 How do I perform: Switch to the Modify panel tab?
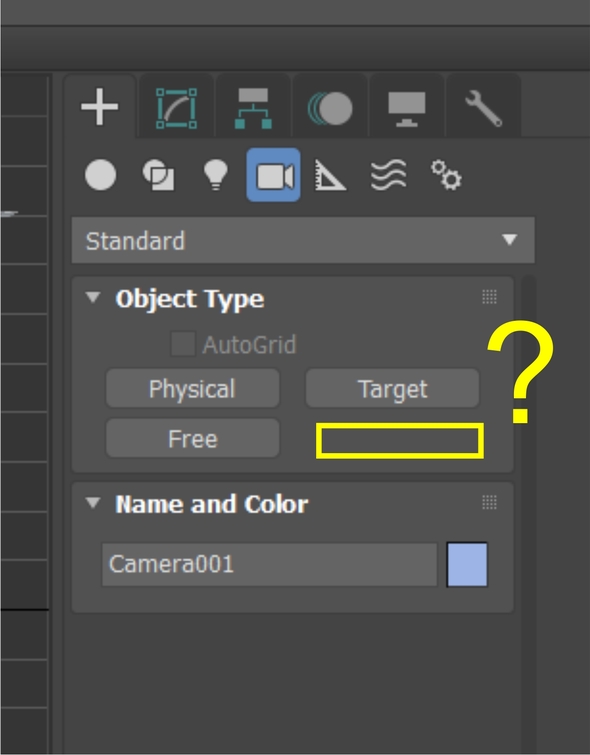[176, 108]
